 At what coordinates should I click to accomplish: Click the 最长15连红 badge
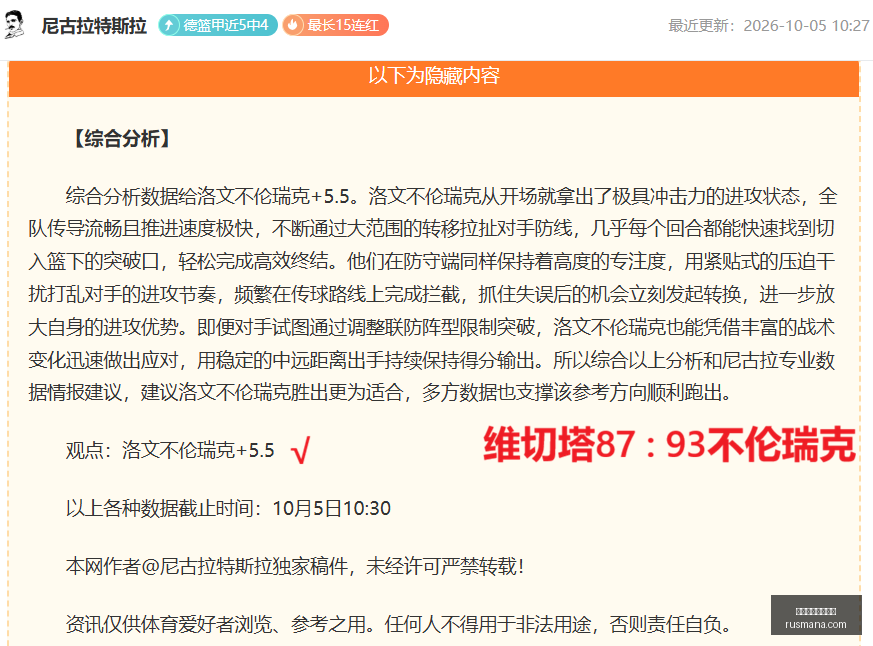pyautogui.click(x=335, y=25)
